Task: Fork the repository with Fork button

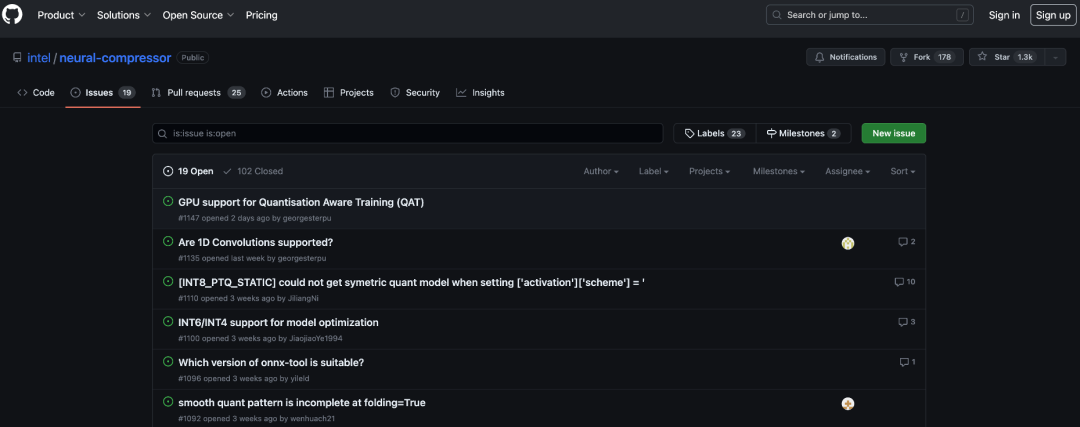Action: (926, 57)
